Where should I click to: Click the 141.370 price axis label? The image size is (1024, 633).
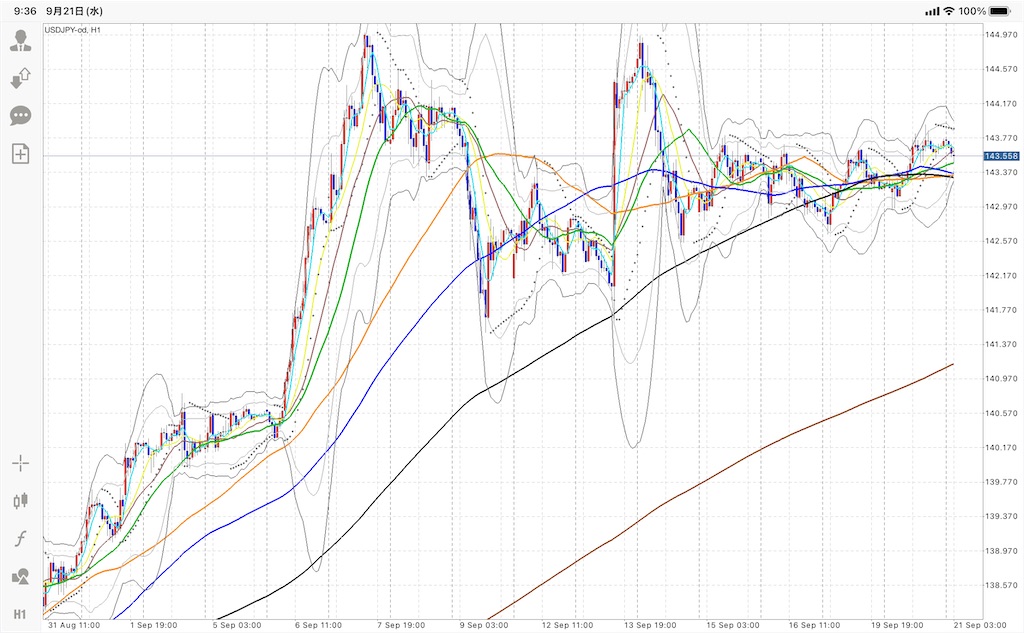pos(1001,344)
